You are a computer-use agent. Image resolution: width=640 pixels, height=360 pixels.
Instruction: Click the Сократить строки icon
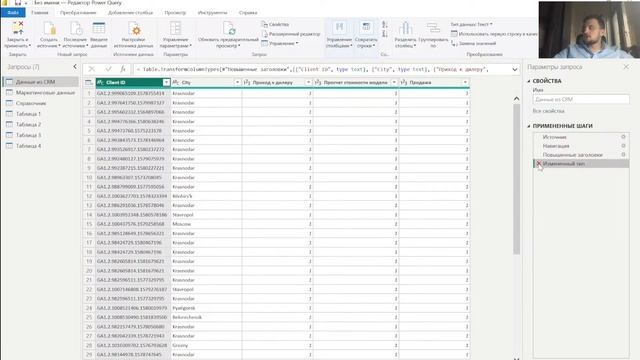coord(366,28)
